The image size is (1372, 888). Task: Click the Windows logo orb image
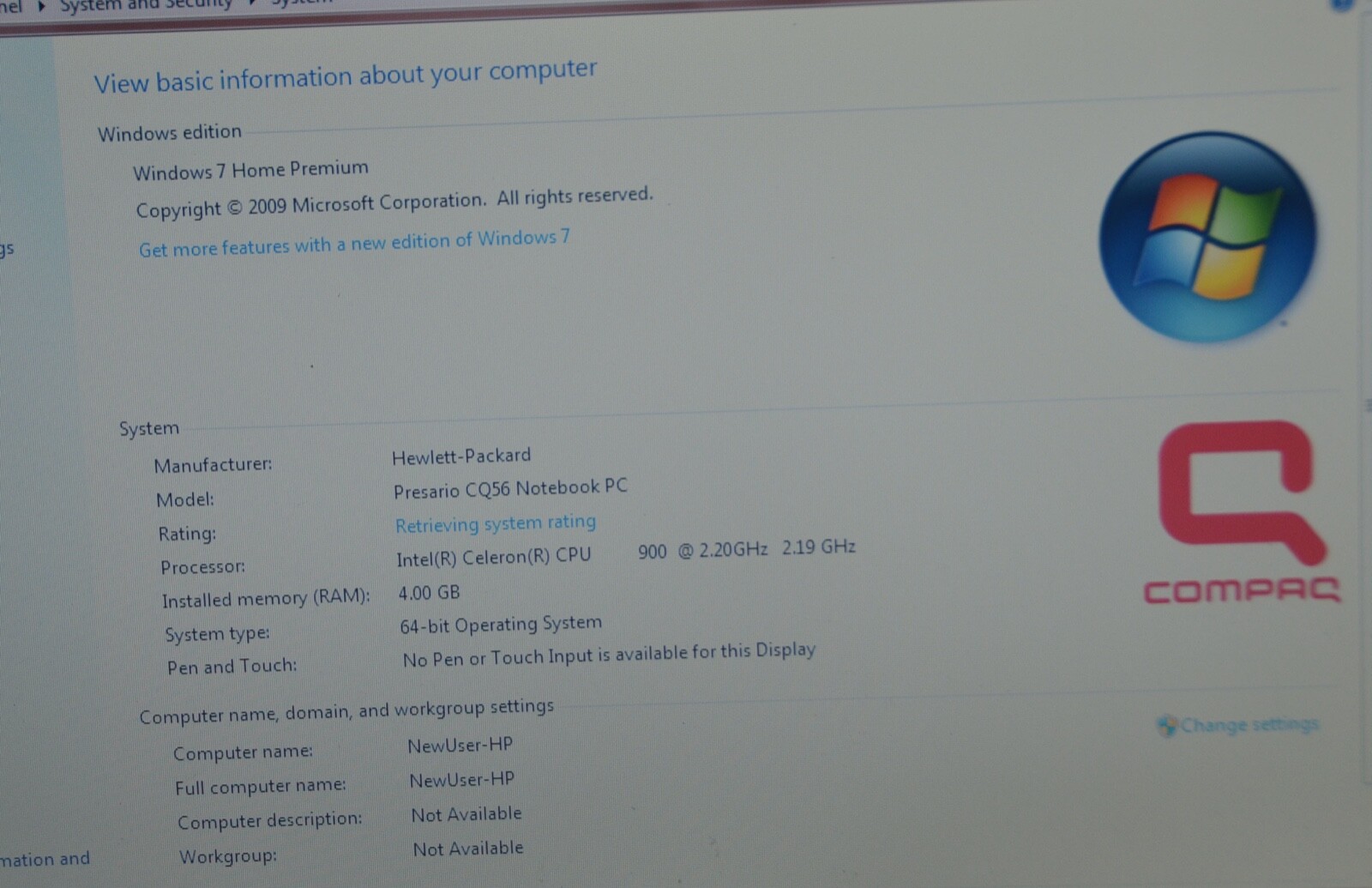[x=1208, y=236]
